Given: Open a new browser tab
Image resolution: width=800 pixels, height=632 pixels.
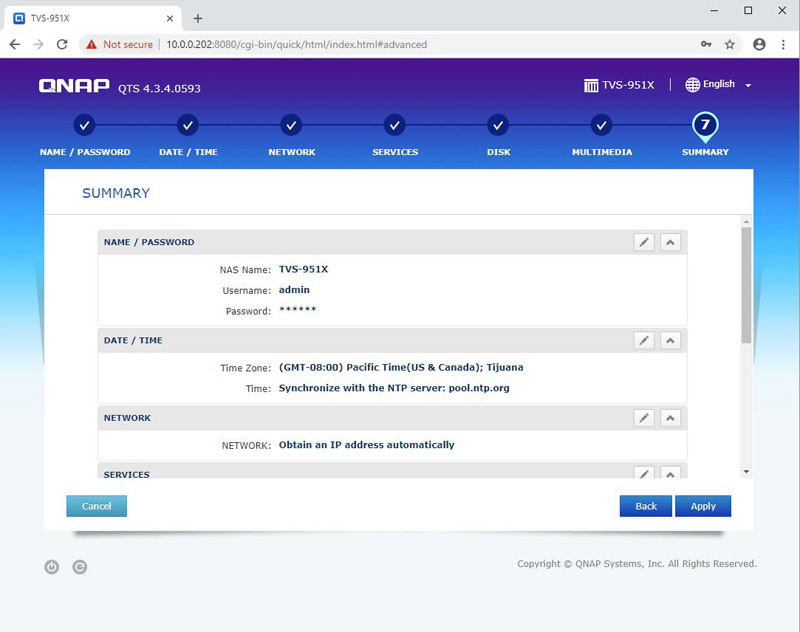Looking at the screenshot, I should (x=198, y=18).
